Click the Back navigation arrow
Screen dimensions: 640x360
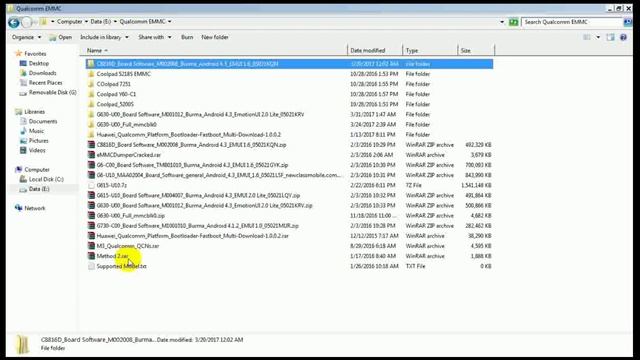point(13,22)
